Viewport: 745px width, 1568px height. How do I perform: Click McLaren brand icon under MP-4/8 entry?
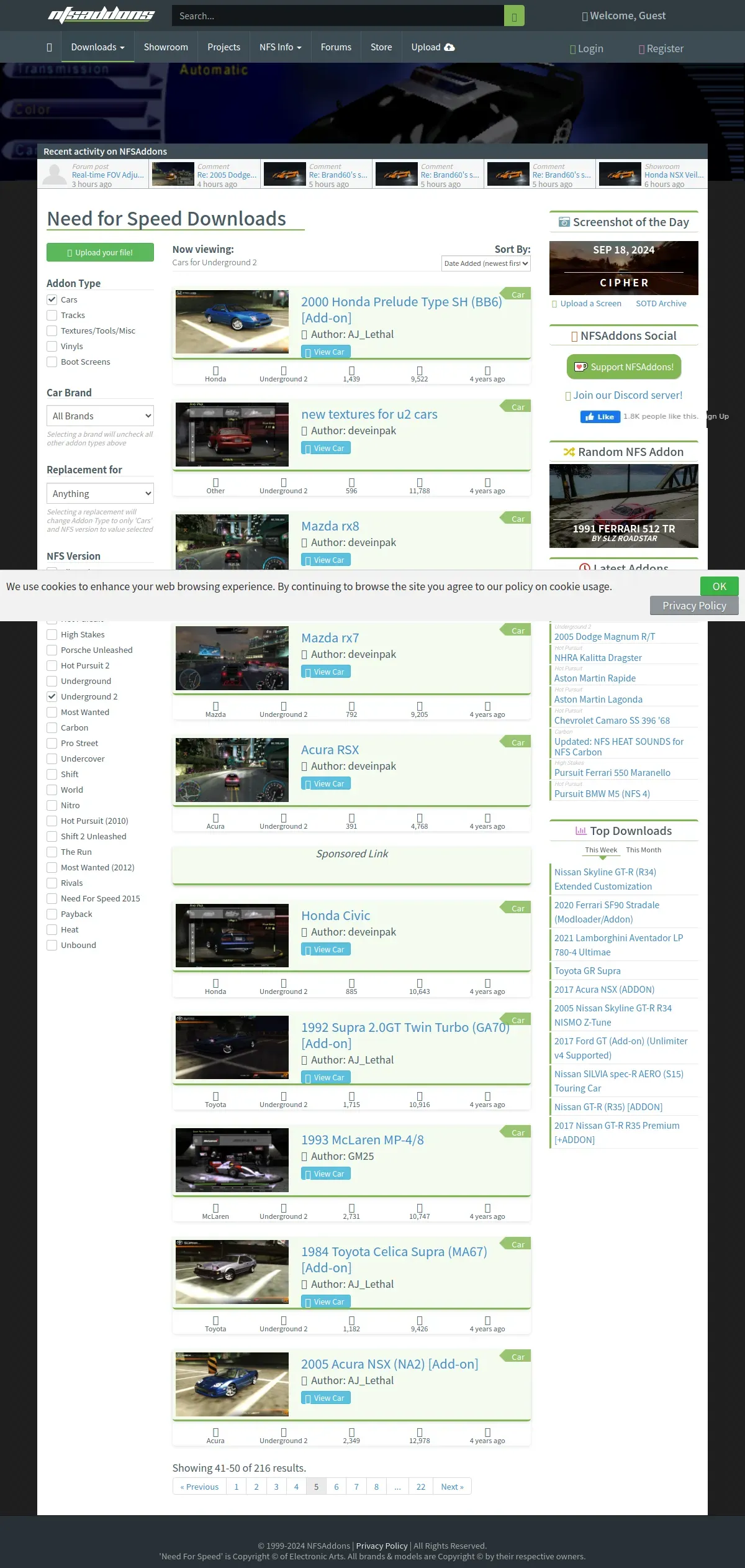(215, 1208)
